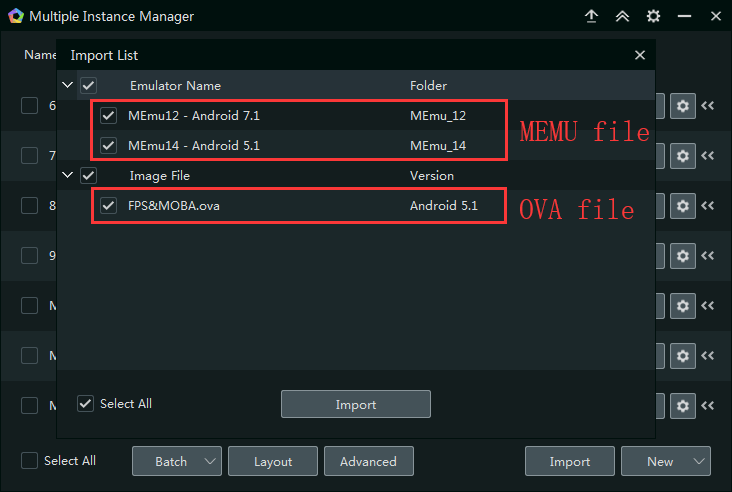The width and height of the screenshot is (732, 492).
Task: Click the Layout button
Action: 273,461
